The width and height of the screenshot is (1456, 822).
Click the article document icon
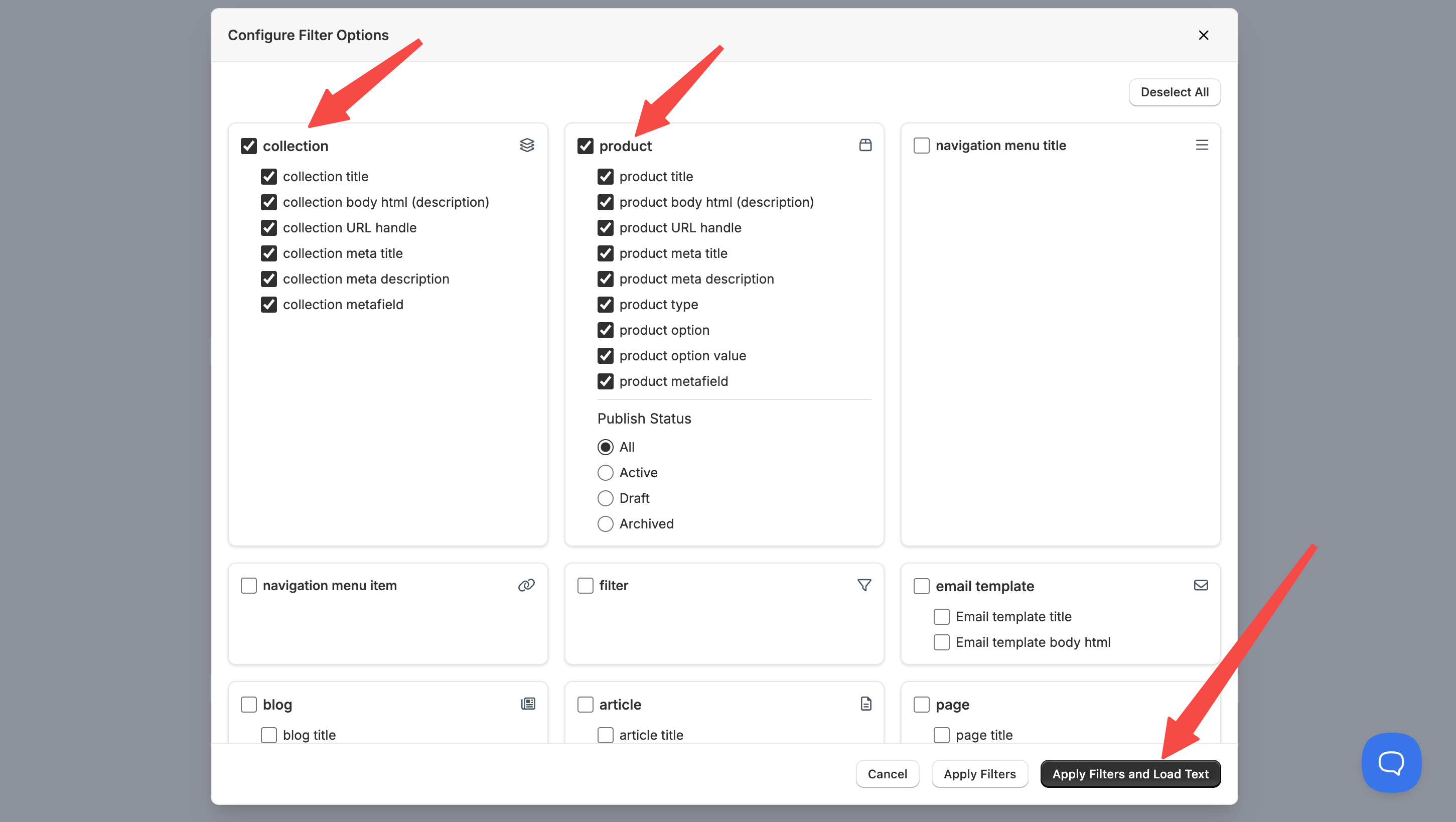[x=865, y=704]
